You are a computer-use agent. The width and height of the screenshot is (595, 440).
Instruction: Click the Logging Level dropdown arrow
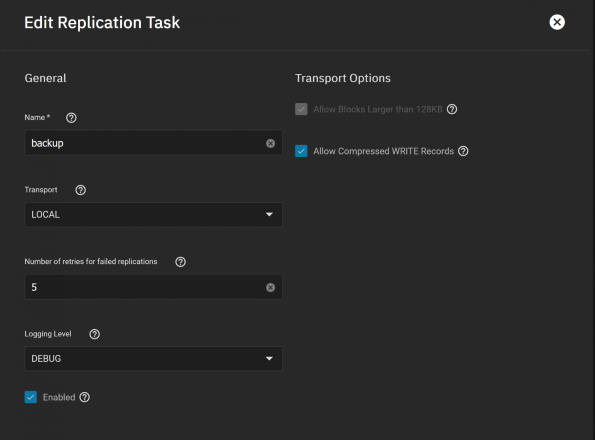pyautogui.click(x=269, y=358)
